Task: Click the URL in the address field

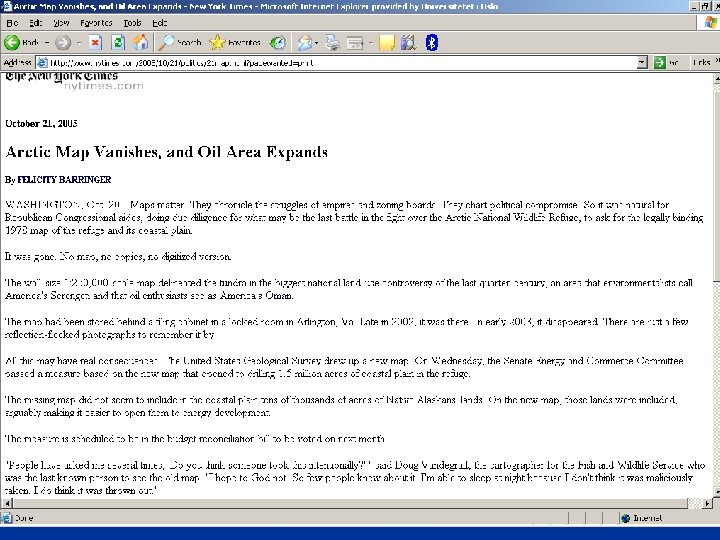Action: (x=181, y=63)
